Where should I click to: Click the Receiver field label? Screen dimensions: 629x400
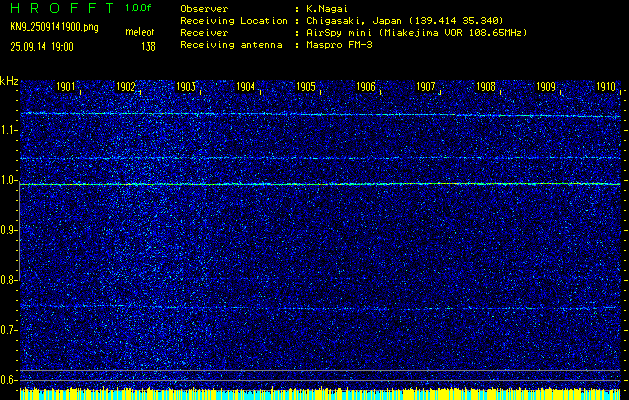click(204, 33)
